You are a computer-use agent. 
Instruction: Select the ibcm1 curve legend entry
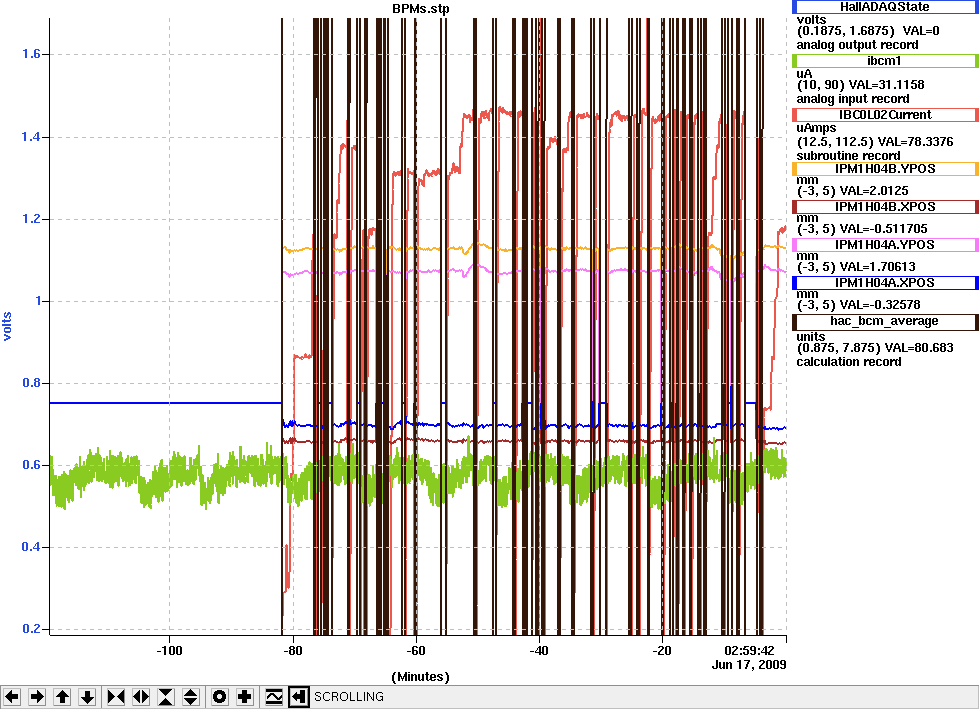885,61
